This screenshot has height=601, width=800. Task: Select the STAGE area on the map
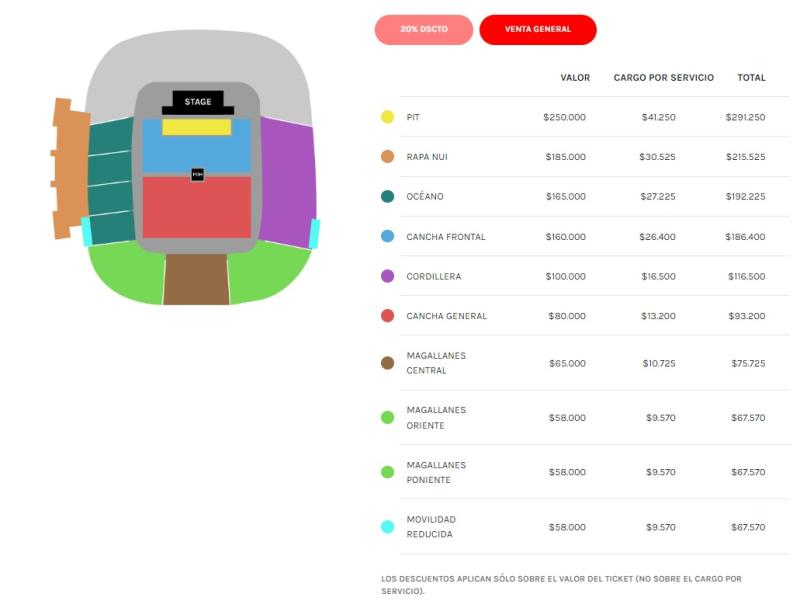click(x=198, y=100)
